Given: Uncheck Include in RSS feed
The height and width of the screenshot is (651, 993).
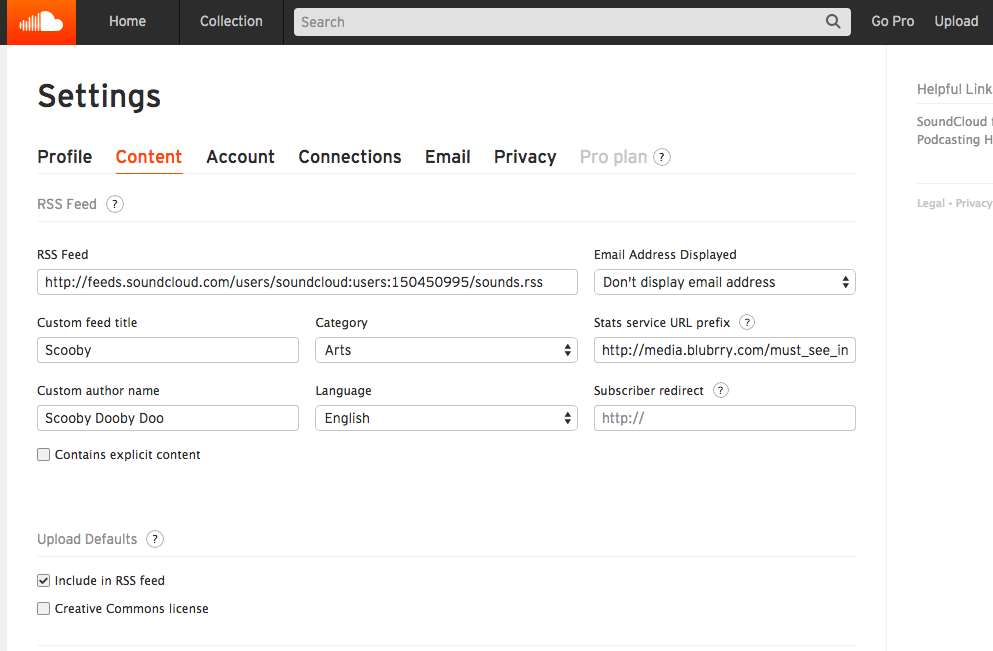Looking at the screenshot, I should point(43,580).
